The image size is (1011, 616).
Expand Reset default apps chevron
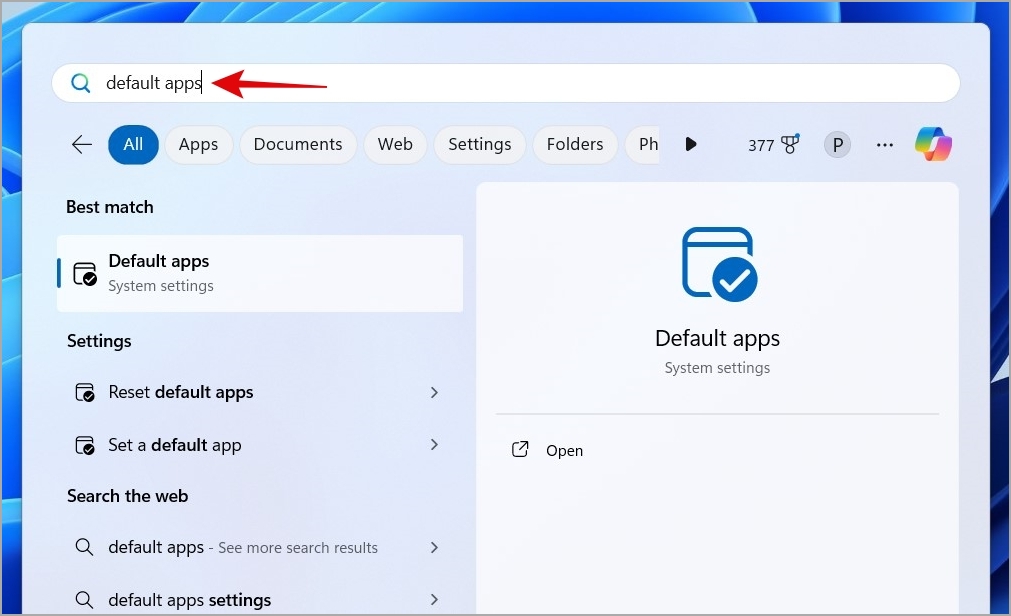[434, 392]
